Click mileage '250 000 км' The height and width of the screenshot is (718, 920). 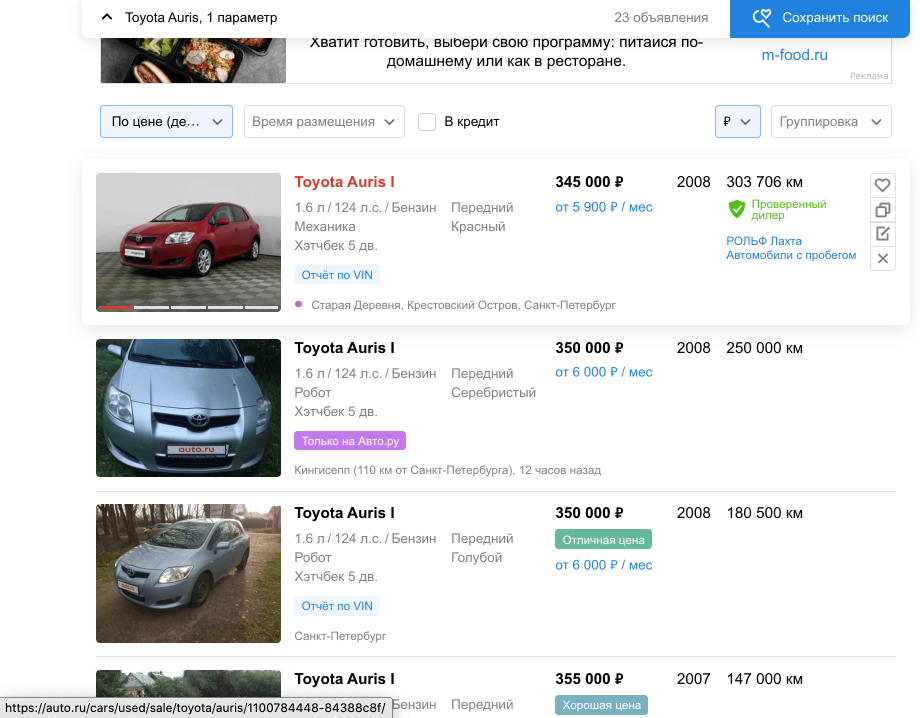click(764, 348)
